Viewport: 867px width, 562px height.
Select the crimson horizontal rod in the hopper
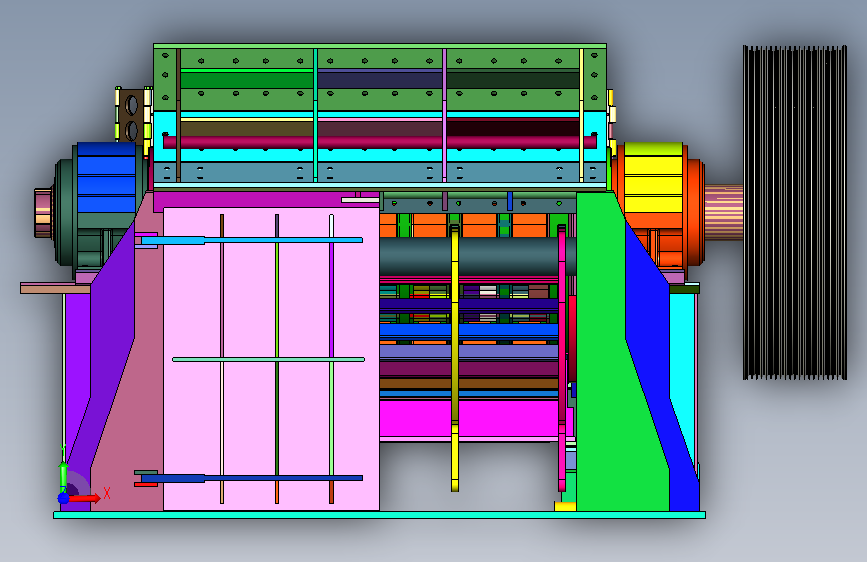380,142
